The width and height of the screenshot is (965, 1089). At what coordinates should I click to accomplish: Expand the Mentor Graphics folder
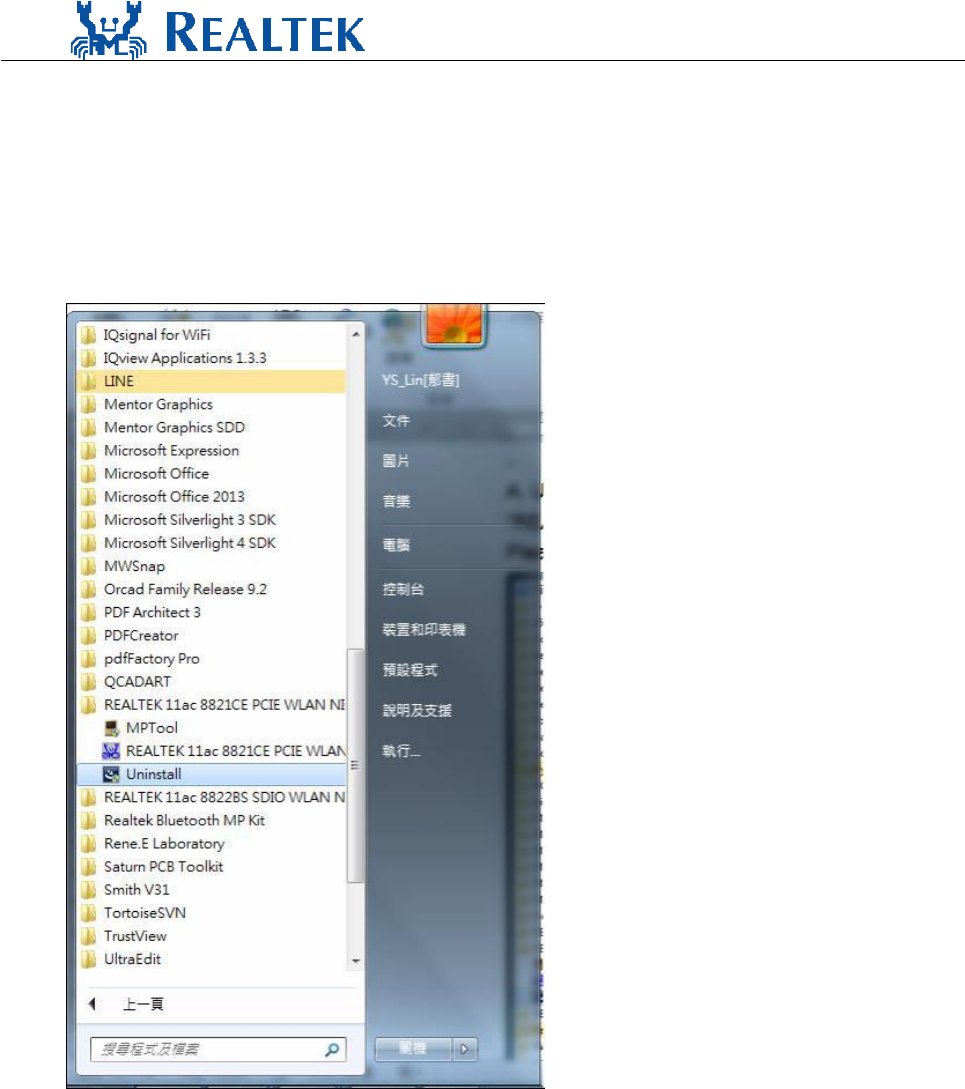(x=211, y=404)
